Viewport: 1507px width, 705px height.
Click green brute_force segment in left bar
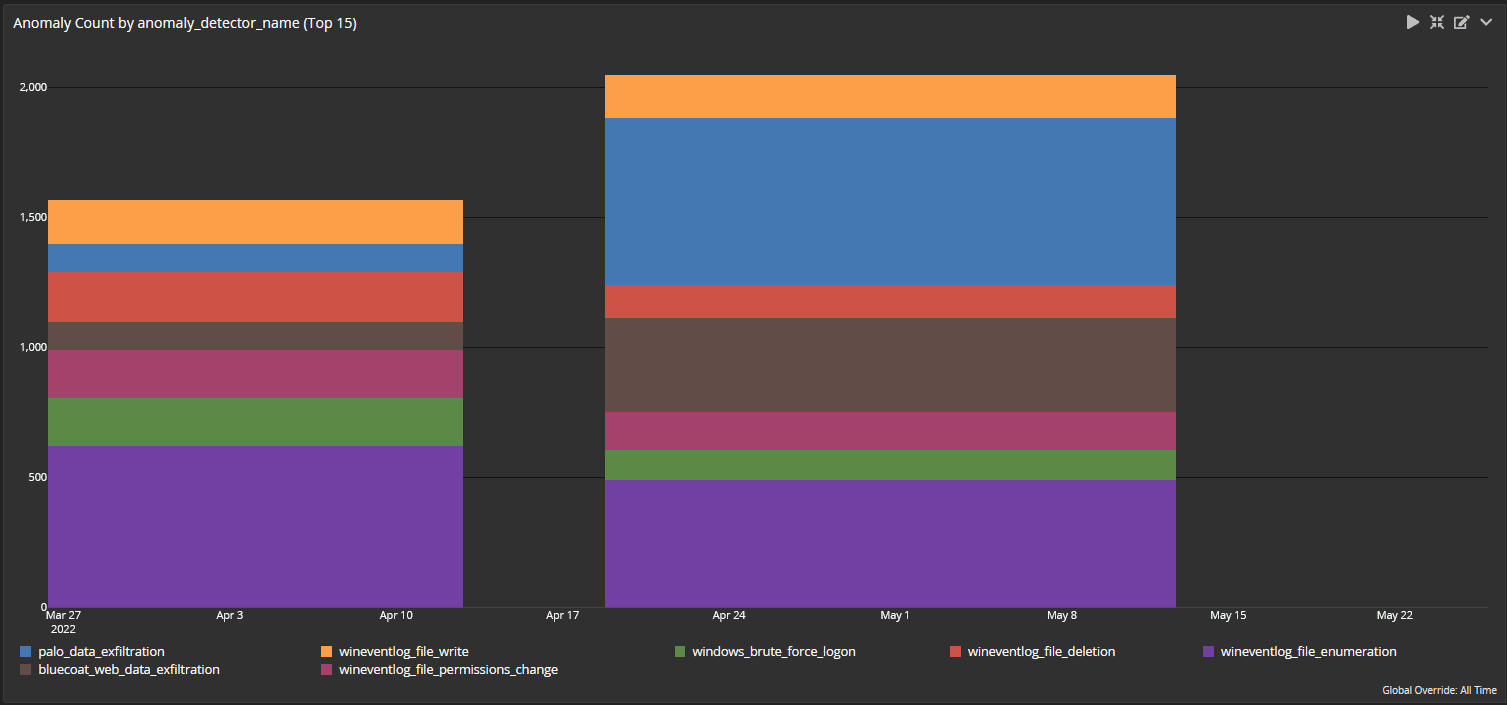pyautogui.click(x=255, y=421)
